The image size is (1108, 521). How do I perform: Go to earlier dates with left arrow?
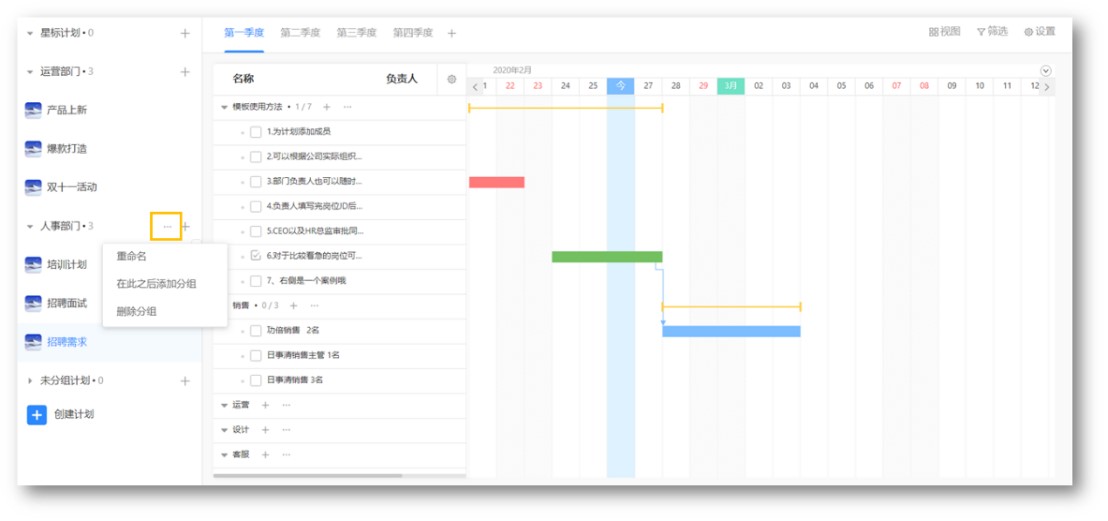475,87
